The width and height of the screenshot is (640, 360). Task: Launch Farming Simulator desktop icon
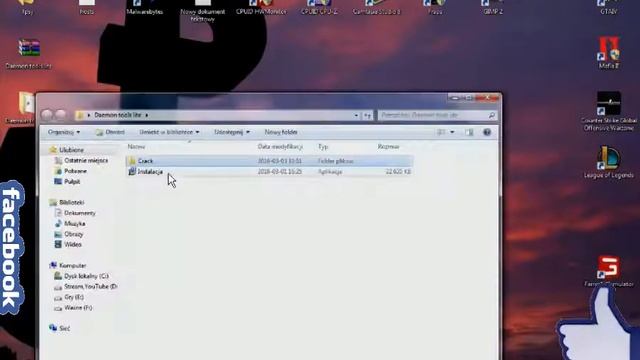[609, 271]
